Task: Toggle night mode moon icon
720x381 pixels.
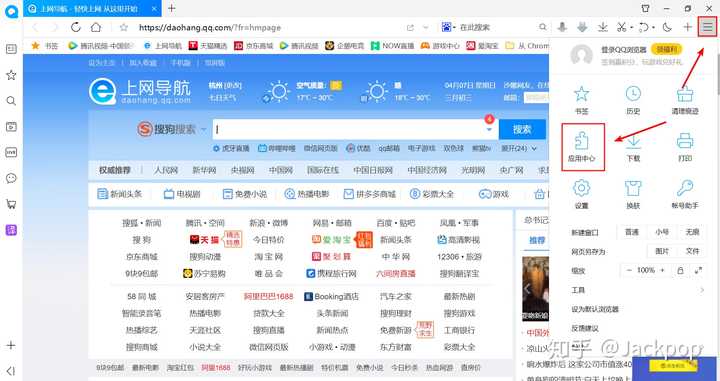Action: tap(667, 28)
